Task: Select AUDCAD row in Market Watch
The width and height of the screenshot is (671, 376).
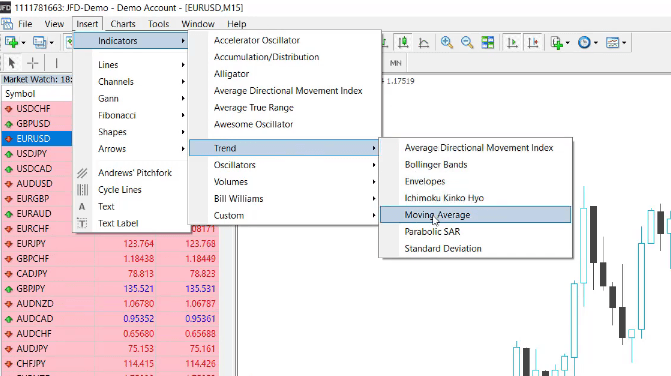Action: tap(110, 319)
